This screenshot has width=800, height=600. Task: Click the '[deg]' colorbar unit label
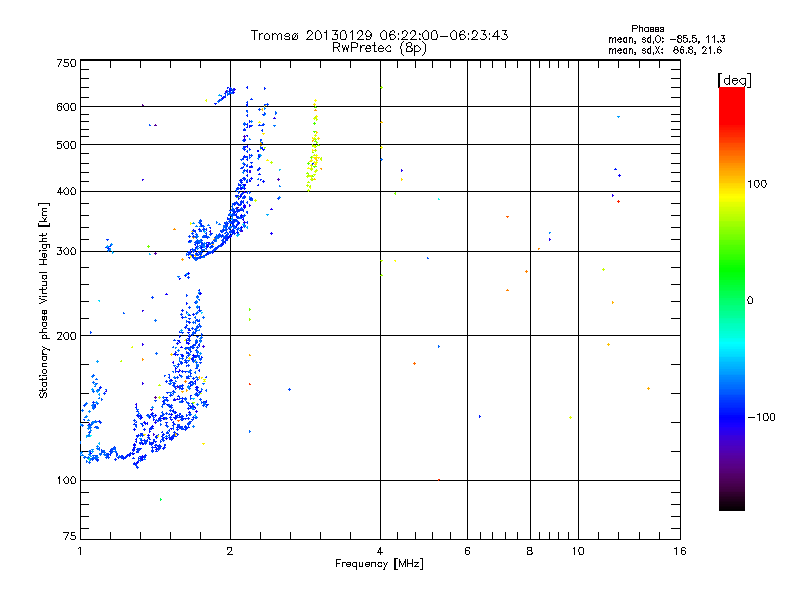[734, 80]
